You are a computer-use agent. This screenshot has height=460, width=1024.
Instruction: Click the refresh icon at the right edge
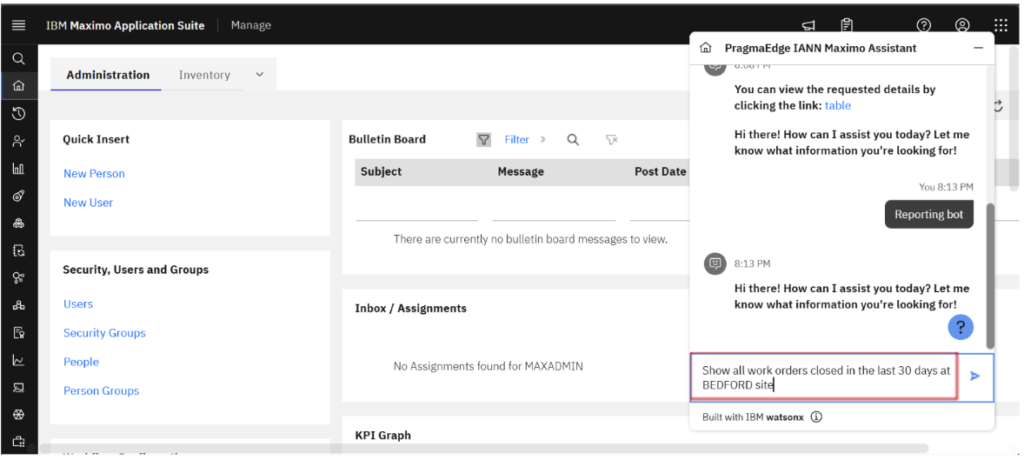point(998,106)
